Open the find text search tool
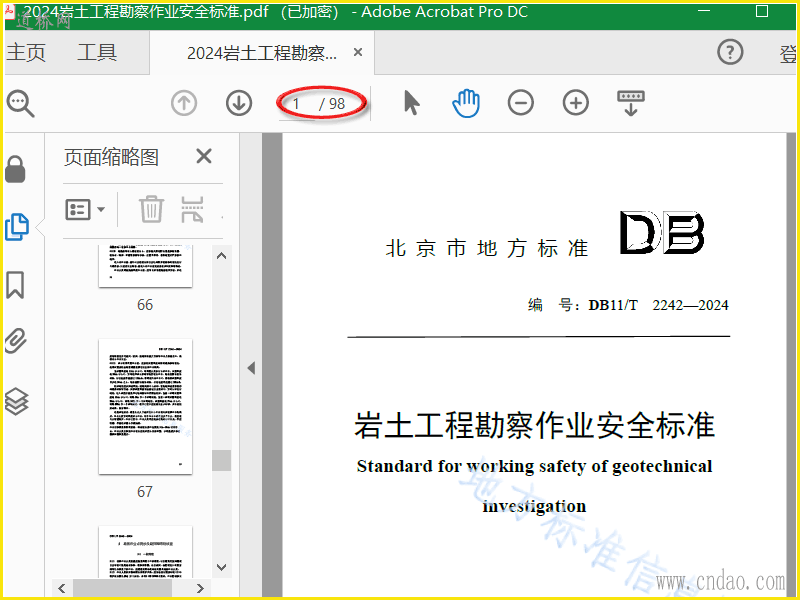This screenshot has width=800, height=600. [20, 104]
